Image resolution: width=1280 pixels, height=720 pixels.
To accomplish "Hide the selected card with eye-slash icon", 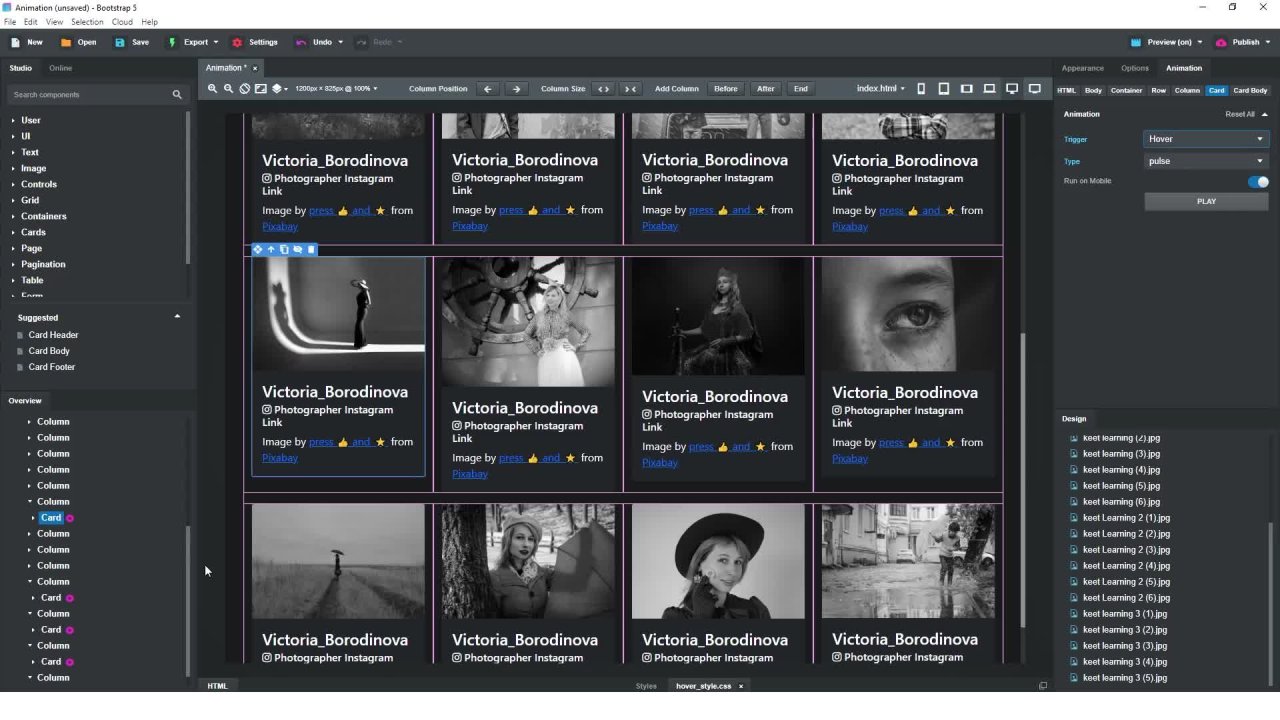I will click(297, 250).
